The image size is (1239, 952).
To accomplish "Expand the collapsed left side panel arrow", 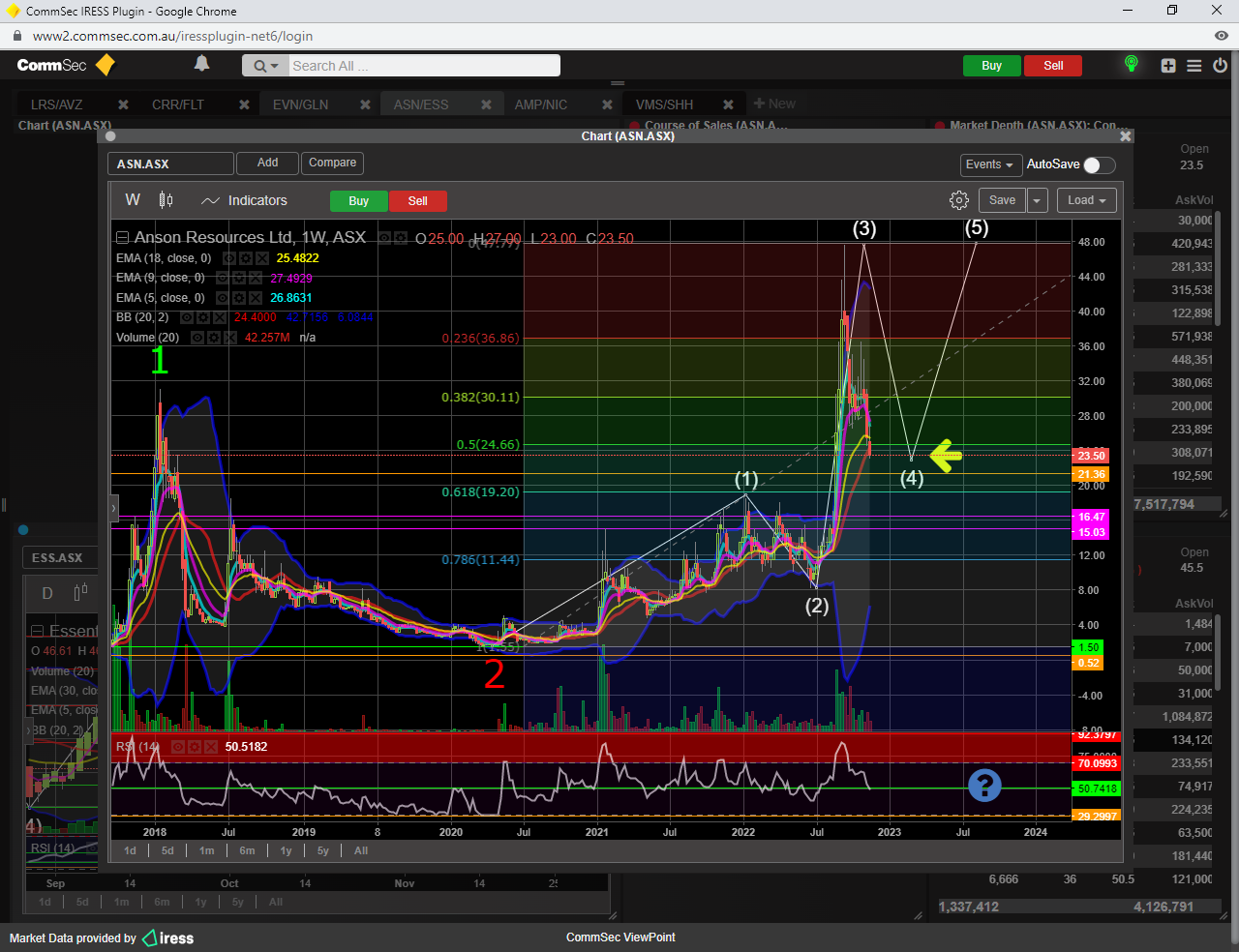I will (x=113, y=507).
